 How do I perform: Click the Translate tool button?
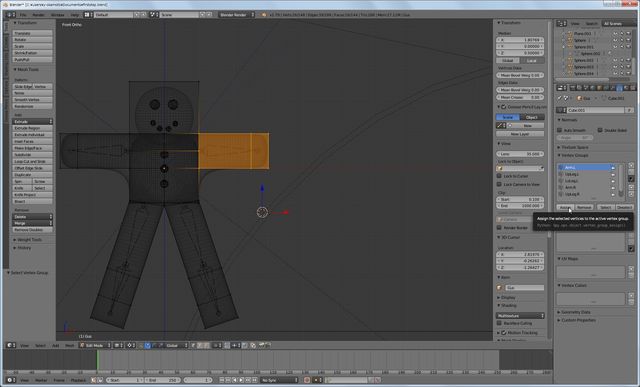[x=33, y=33]
